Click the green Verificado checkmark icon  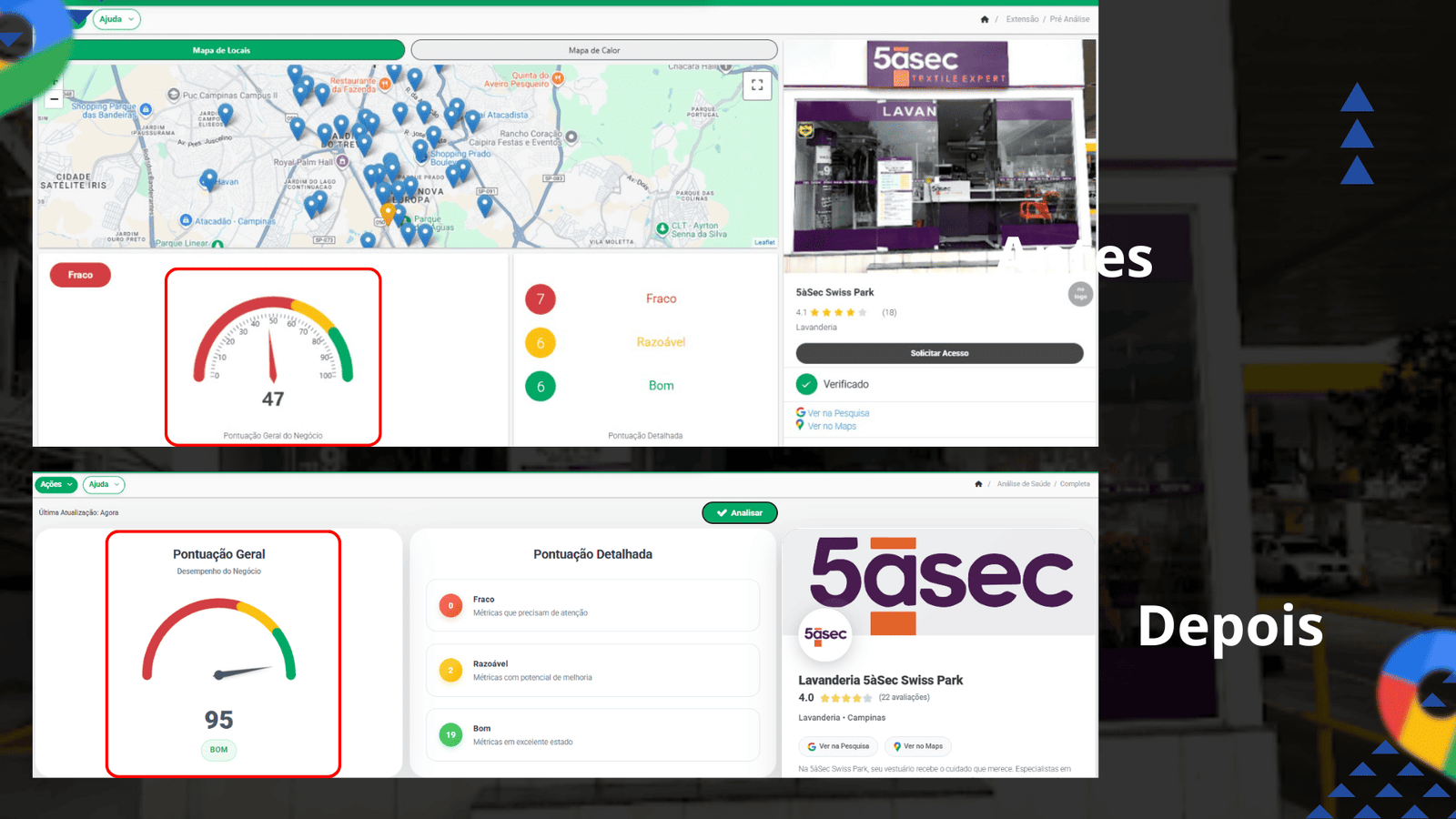(x=806, y=384)
